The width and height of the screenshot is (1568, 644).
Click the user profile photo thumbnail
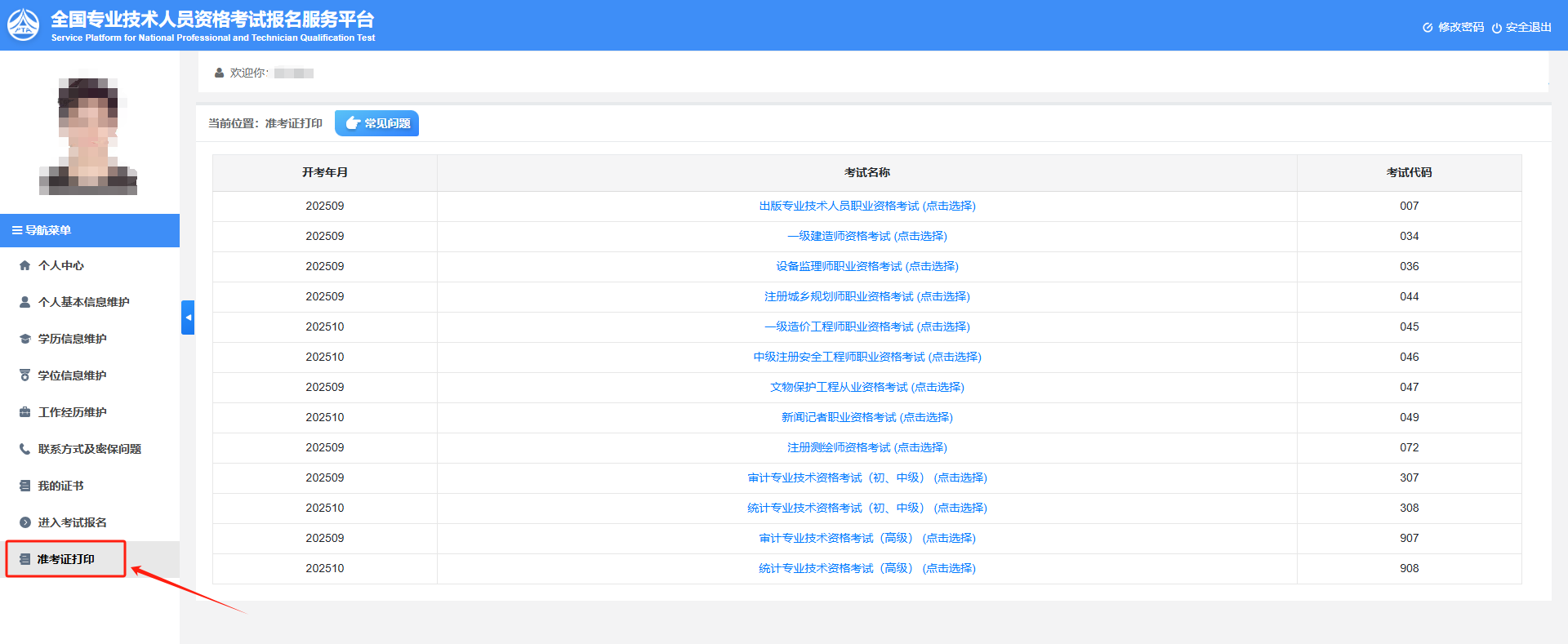(x=88, y=135)
